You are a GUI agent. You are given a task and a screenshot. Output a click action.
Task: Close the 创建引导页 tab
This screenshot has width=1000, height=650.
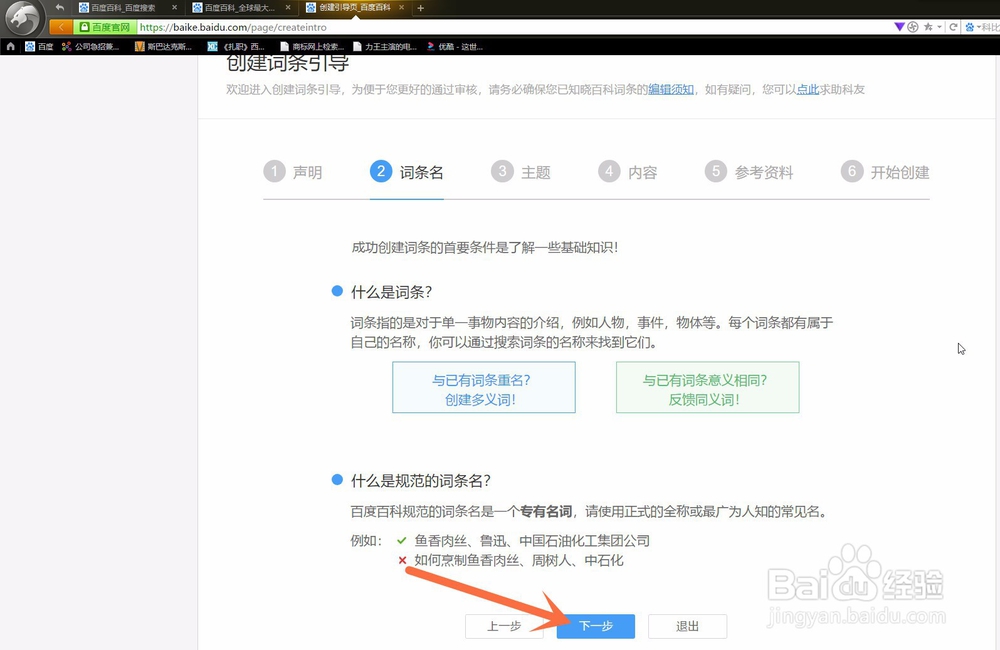tap(401, 8)
